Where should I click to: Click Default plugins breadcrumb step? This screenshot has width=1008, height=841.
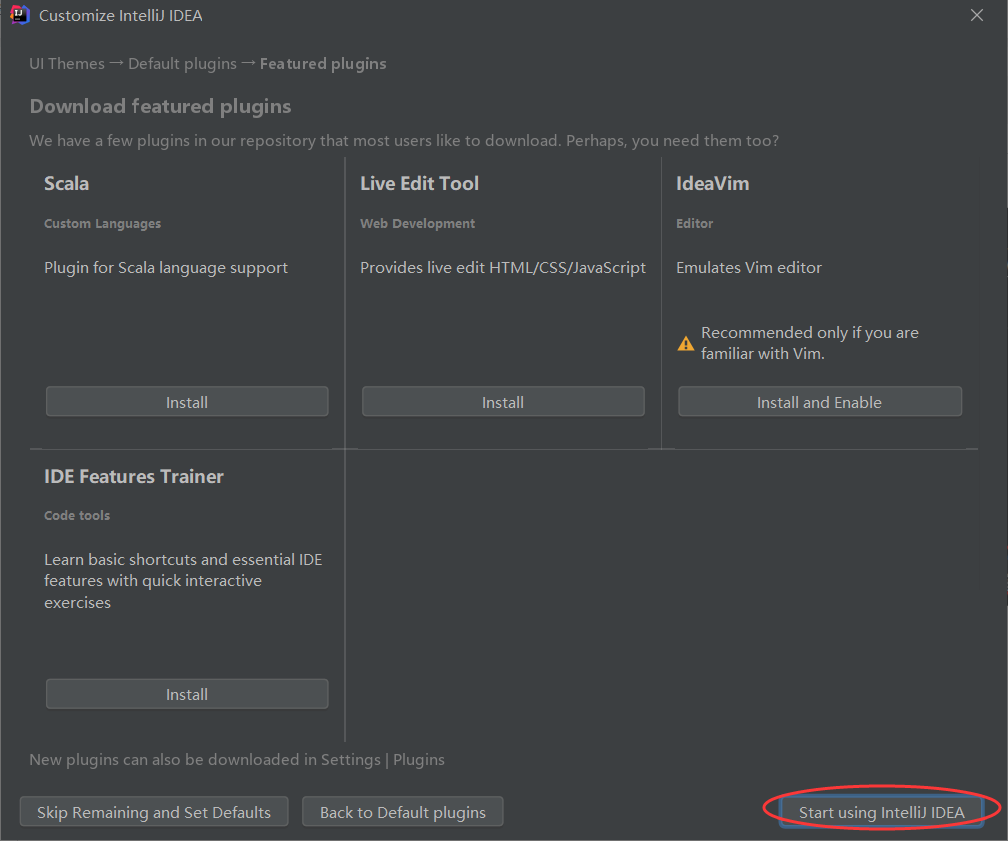pos(183,64)
